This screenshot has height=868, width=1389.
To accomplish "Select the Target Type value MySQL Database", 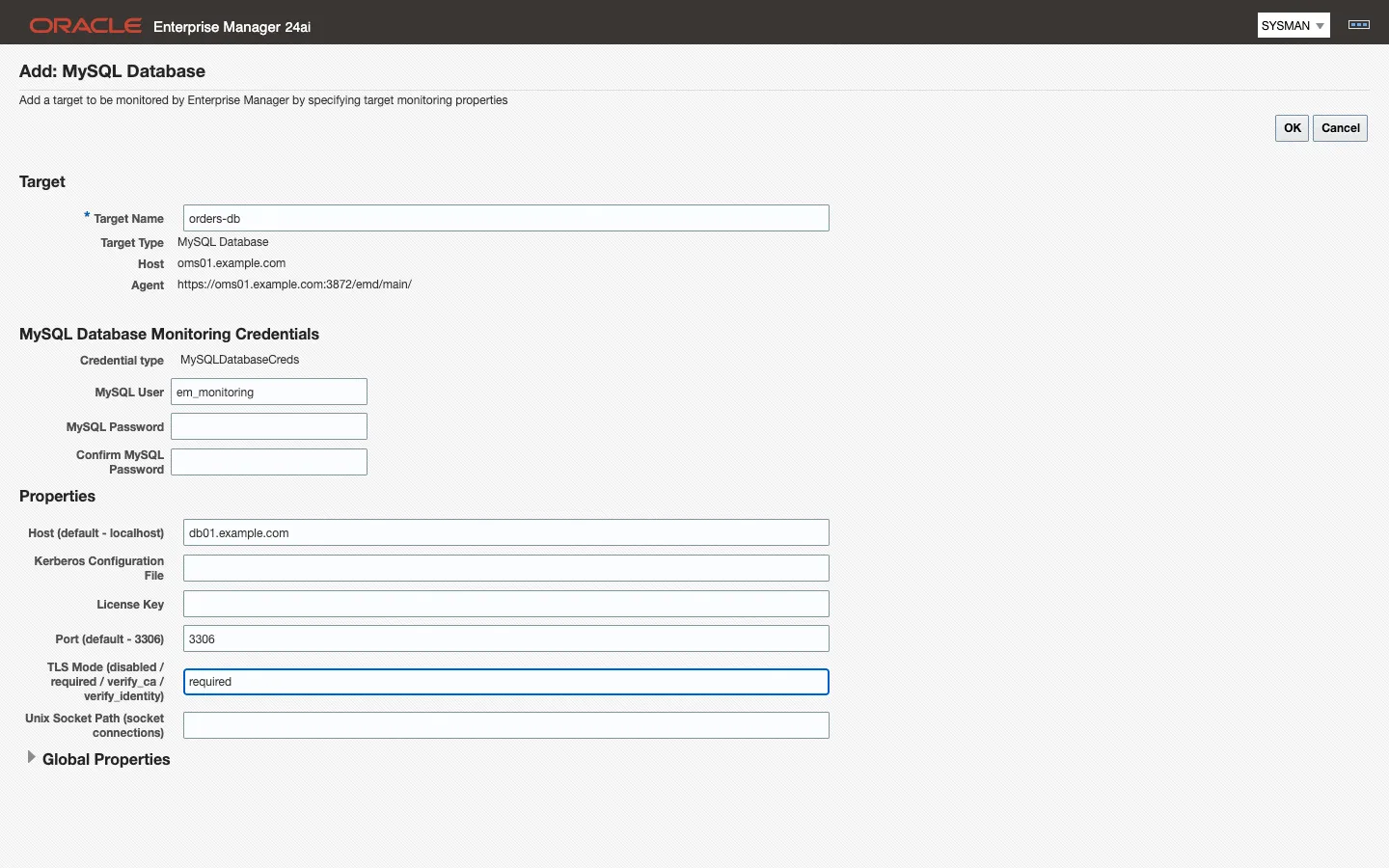I will (223, 242).
